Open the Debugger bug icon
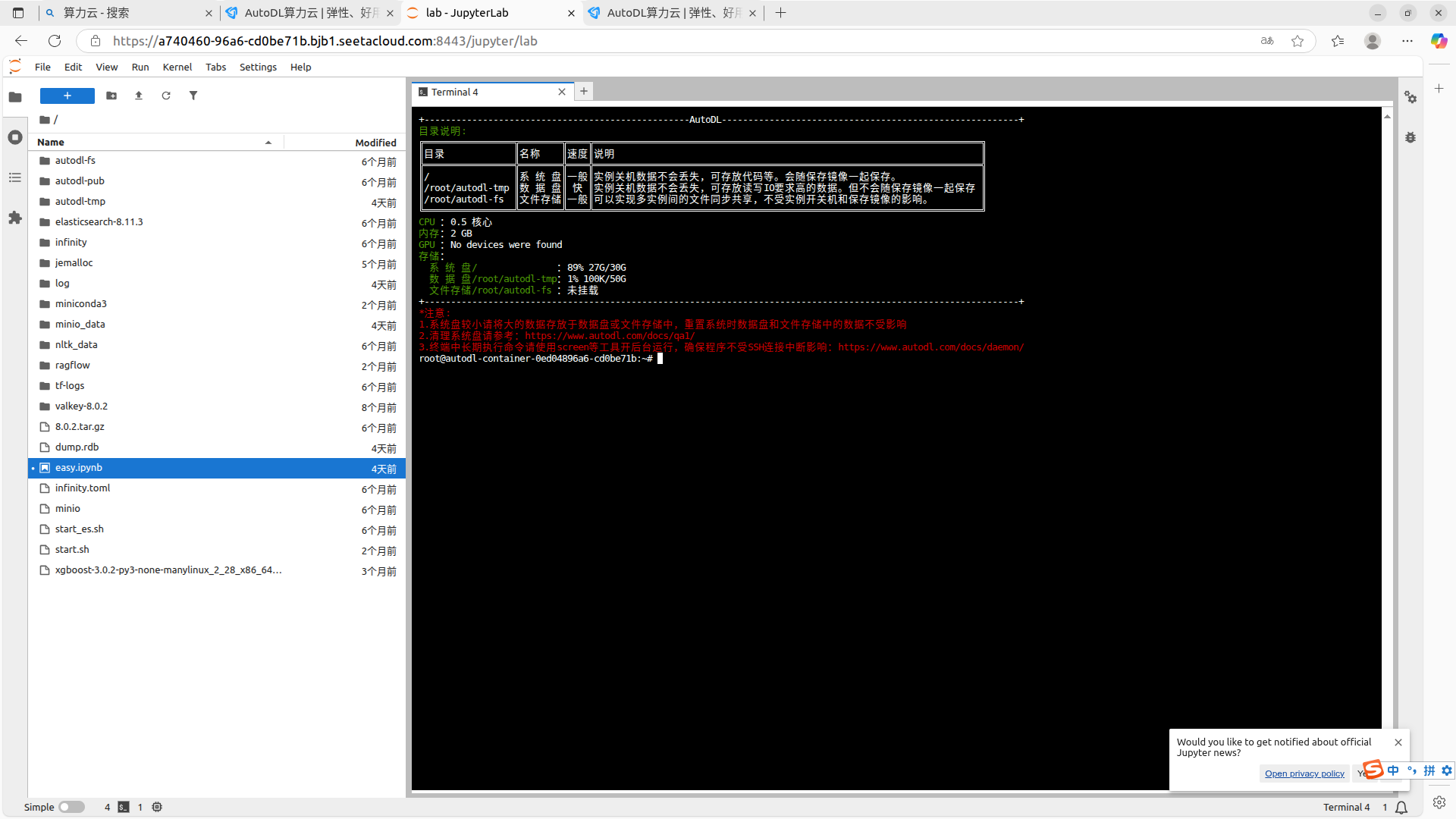The height and width of the screenshot is (819, 1456). click(1410, 137)
